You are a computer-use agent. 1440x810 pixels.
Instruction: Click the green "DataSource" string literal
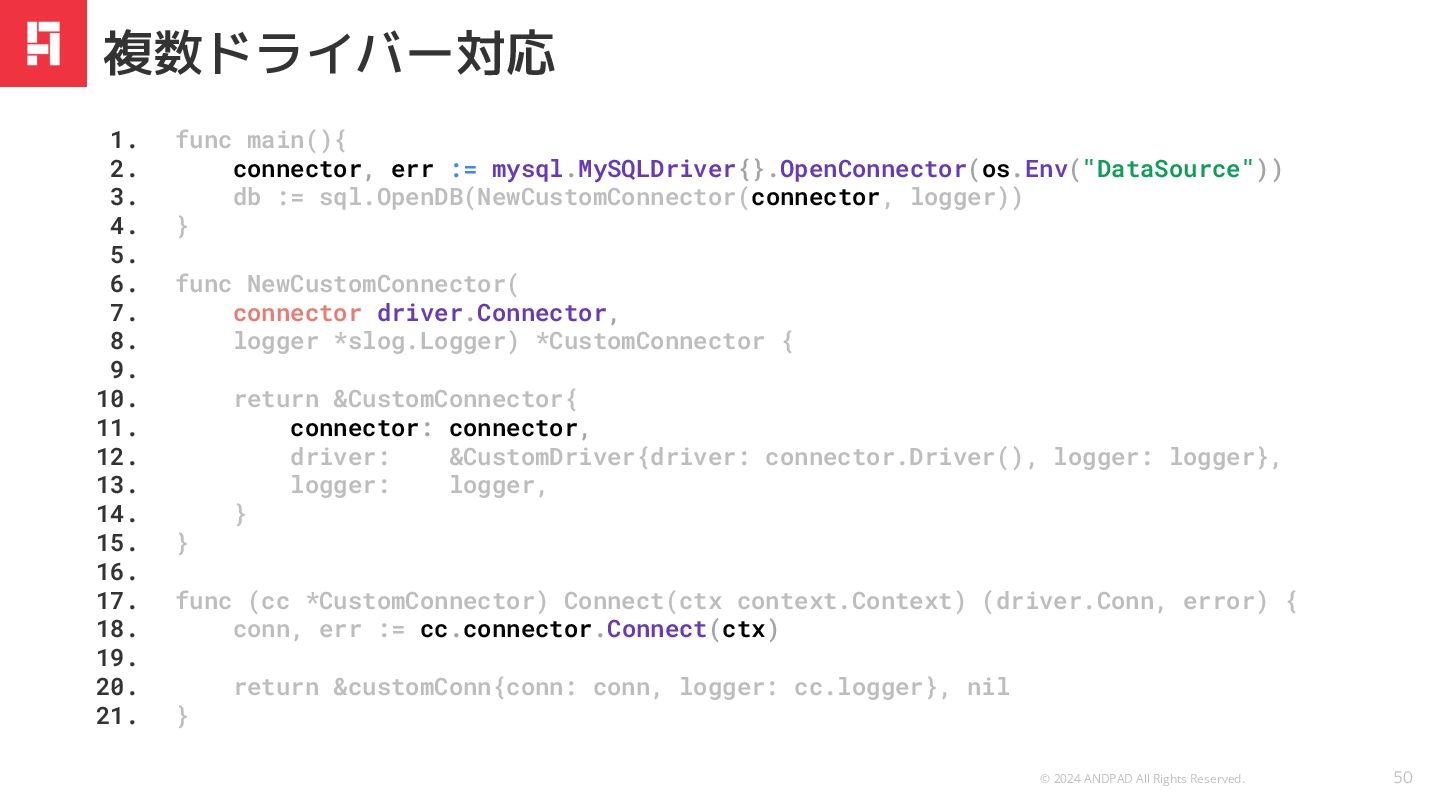tap(1168, 169)
